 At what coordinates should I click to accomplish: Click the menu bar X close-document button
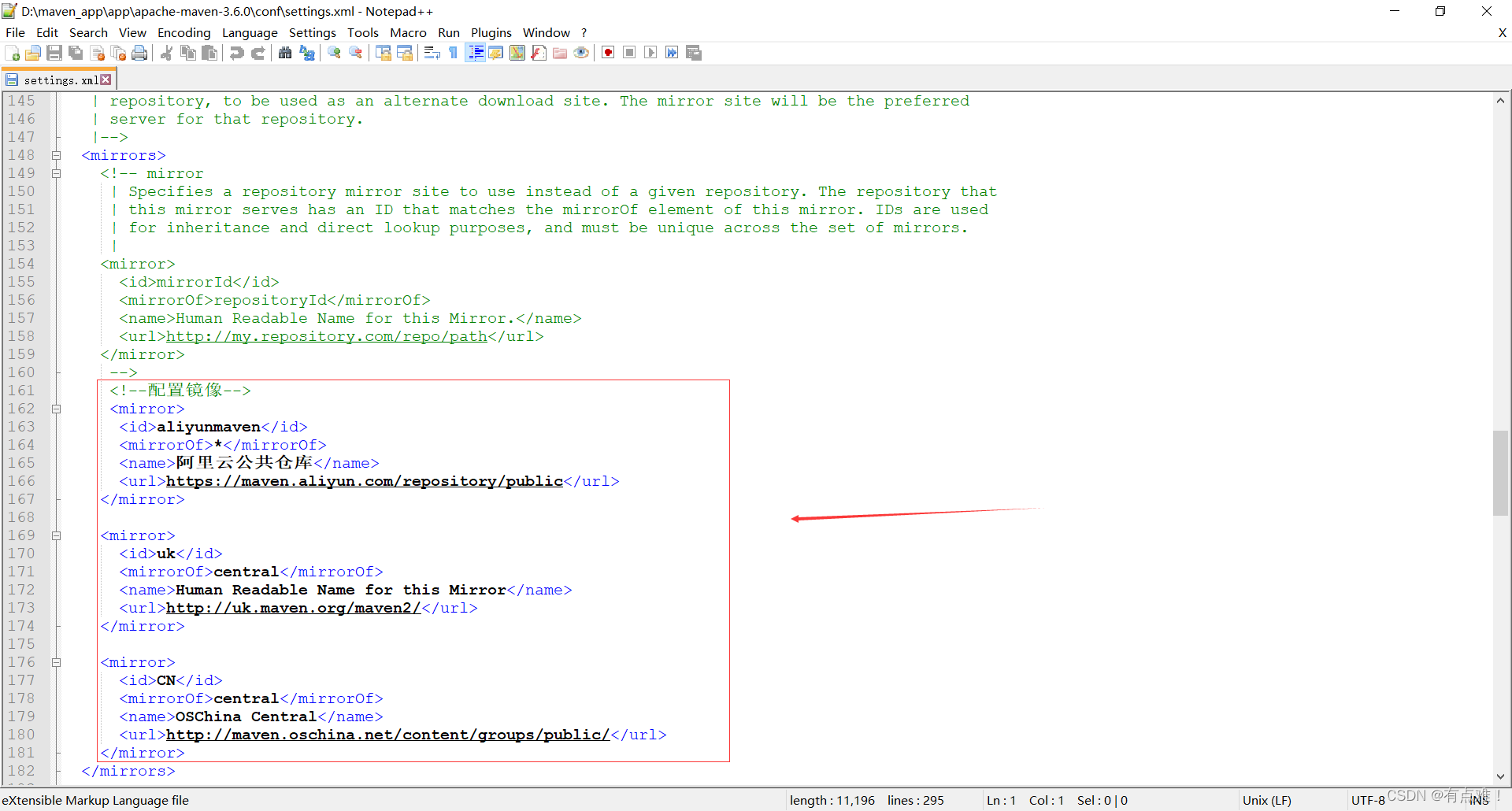click(x=1502, y=32)
